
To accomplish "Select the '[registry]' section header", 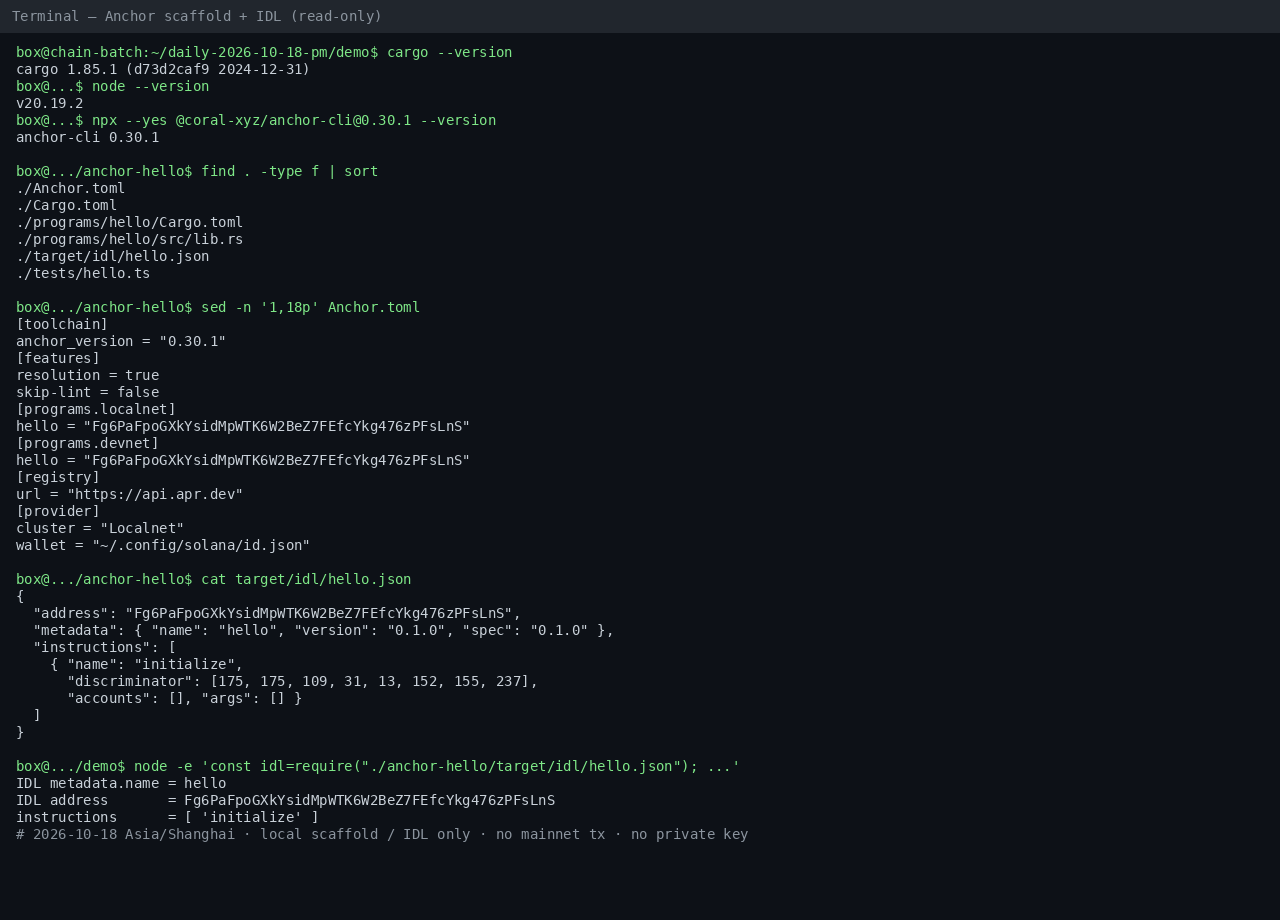I will tap(58, 477).
